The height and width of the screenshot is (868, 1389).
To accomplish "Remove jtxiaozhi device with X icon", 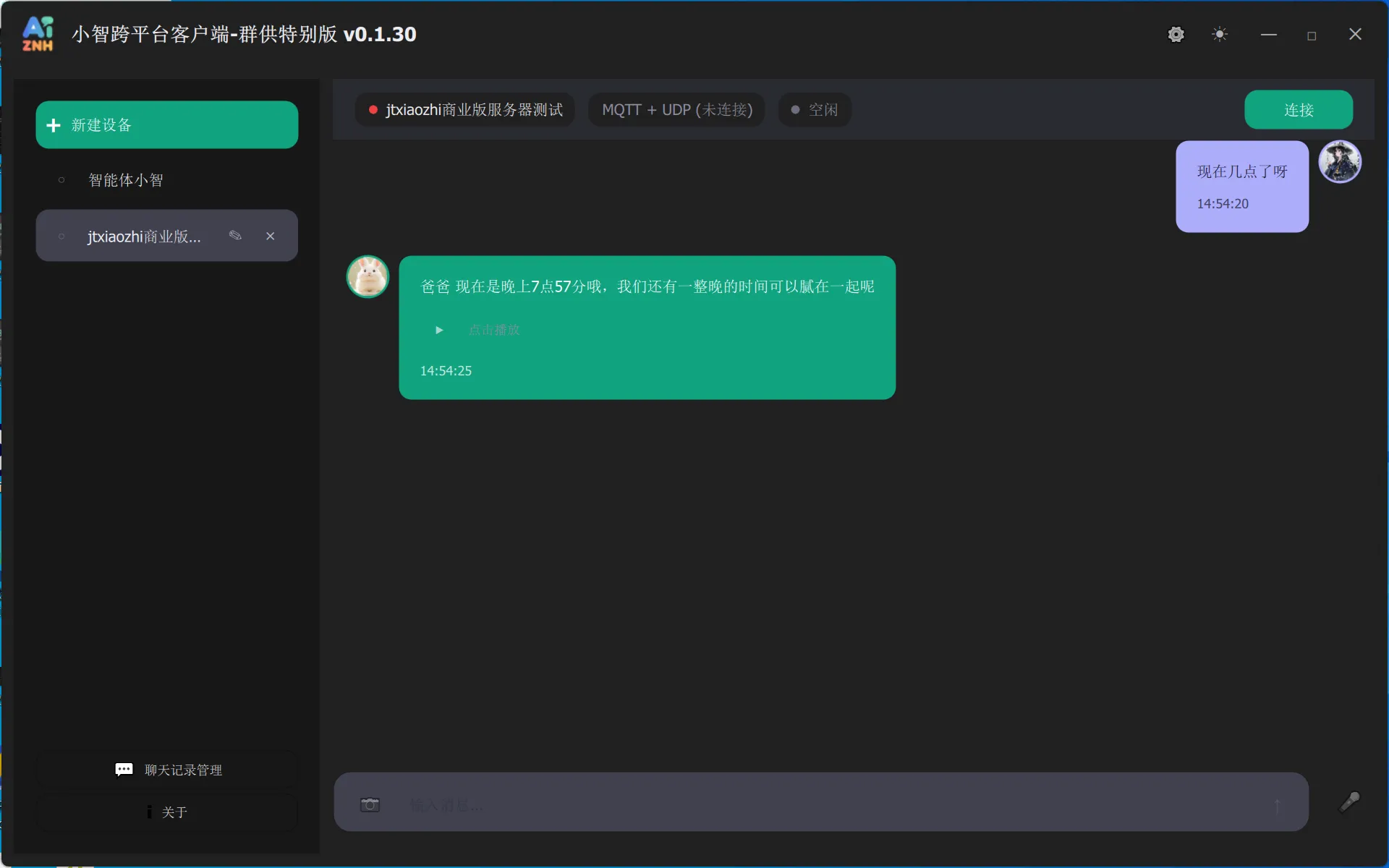I will 270,236.
